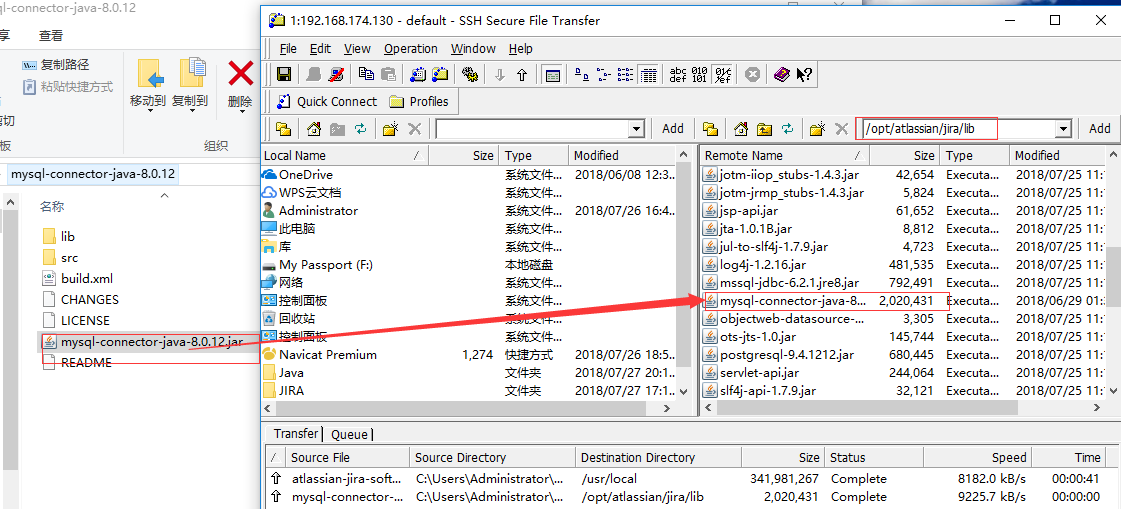Create new folder in local pane
The width and height of the screenshot is (1121, 509).
click(x=390, y=129)
